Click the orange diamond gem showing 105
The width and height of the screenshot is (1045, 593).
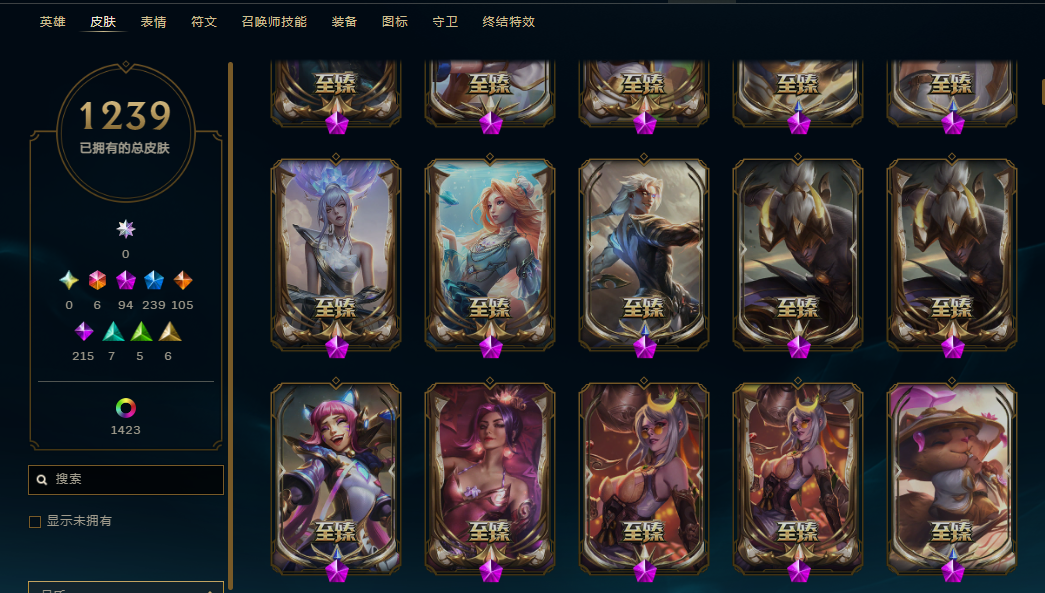[183, 281]
